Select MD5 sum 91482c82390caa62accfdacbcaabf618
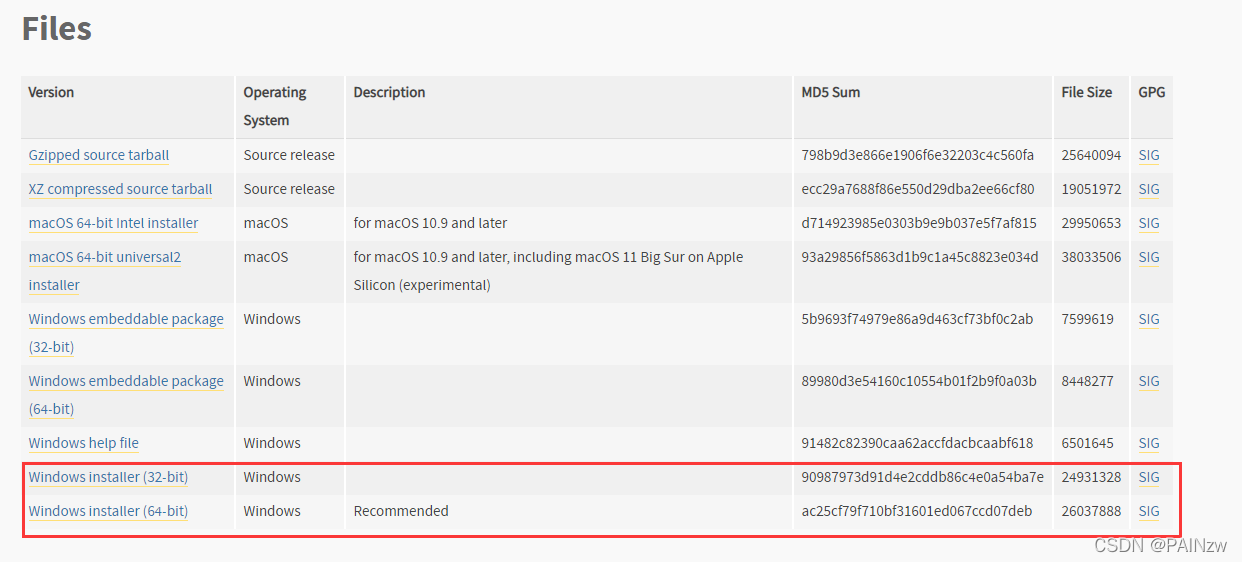1242x562 pixels. click(x=917, y=443)
